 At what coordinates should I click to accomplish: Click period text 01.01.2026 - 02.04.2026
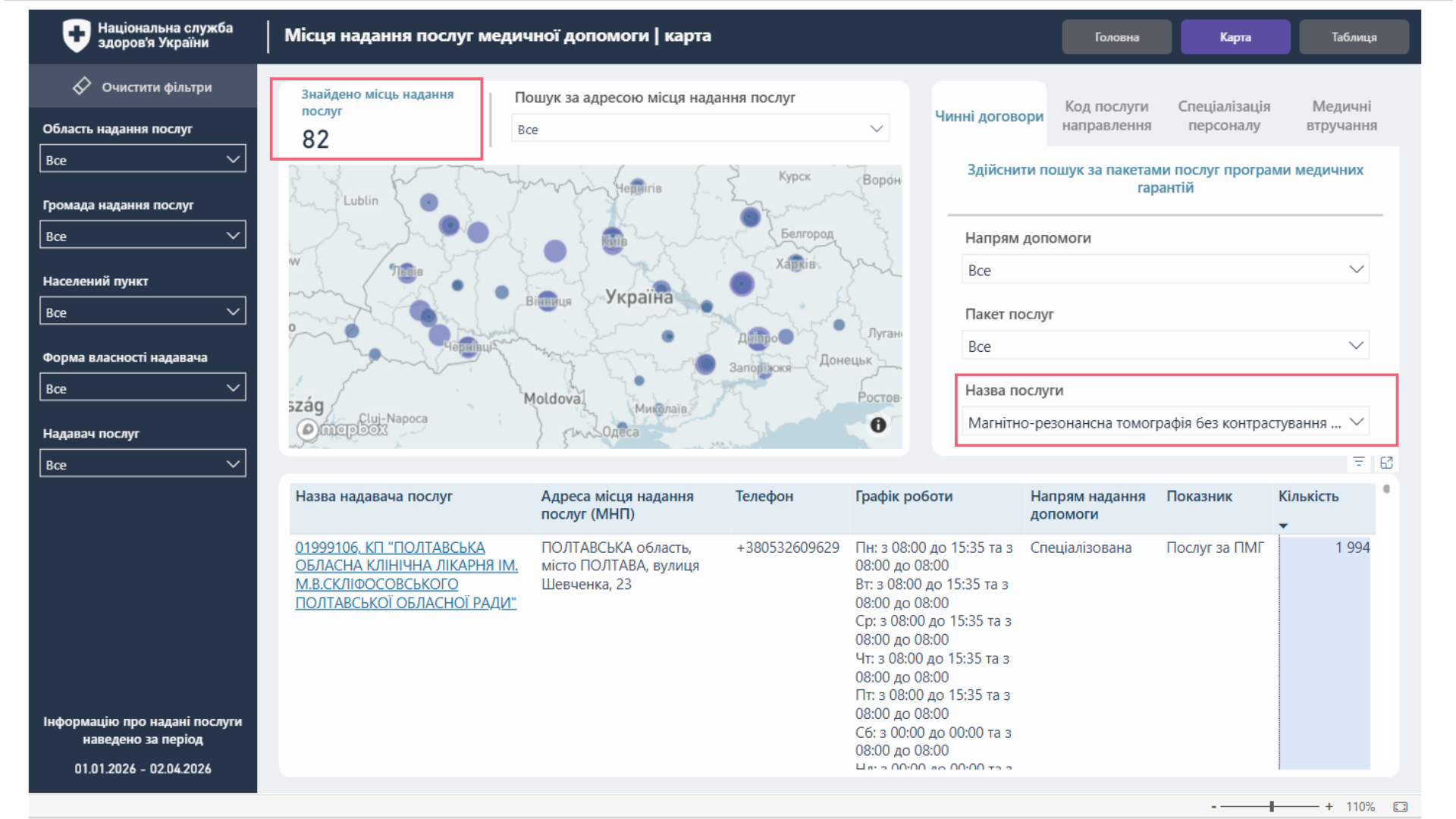[x=143, y=768]
